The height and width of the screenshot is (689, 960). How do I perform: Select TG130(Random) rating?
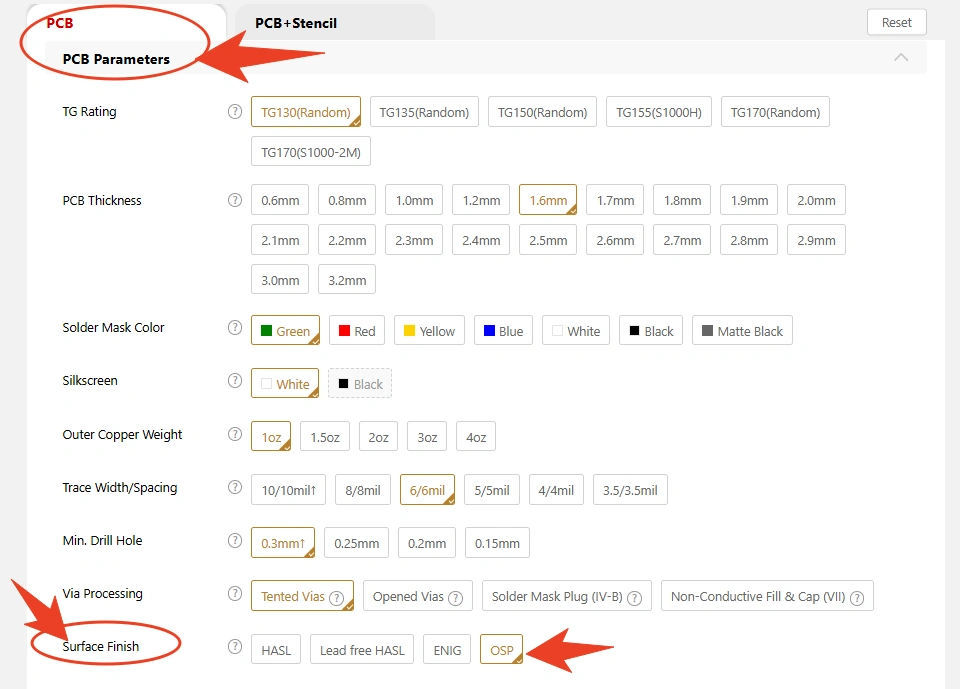(306, 112)
